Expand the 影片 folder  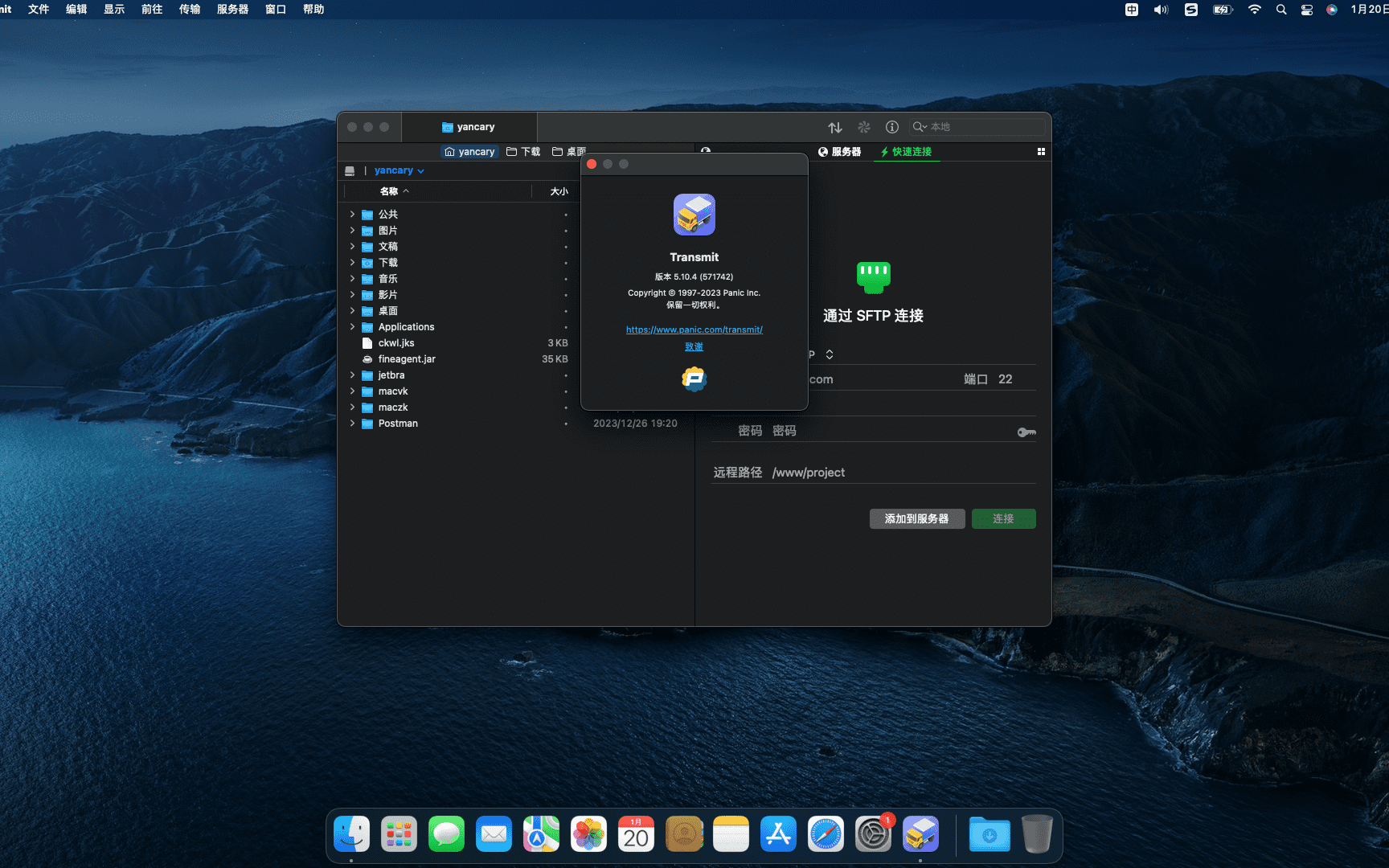point(352,295)
